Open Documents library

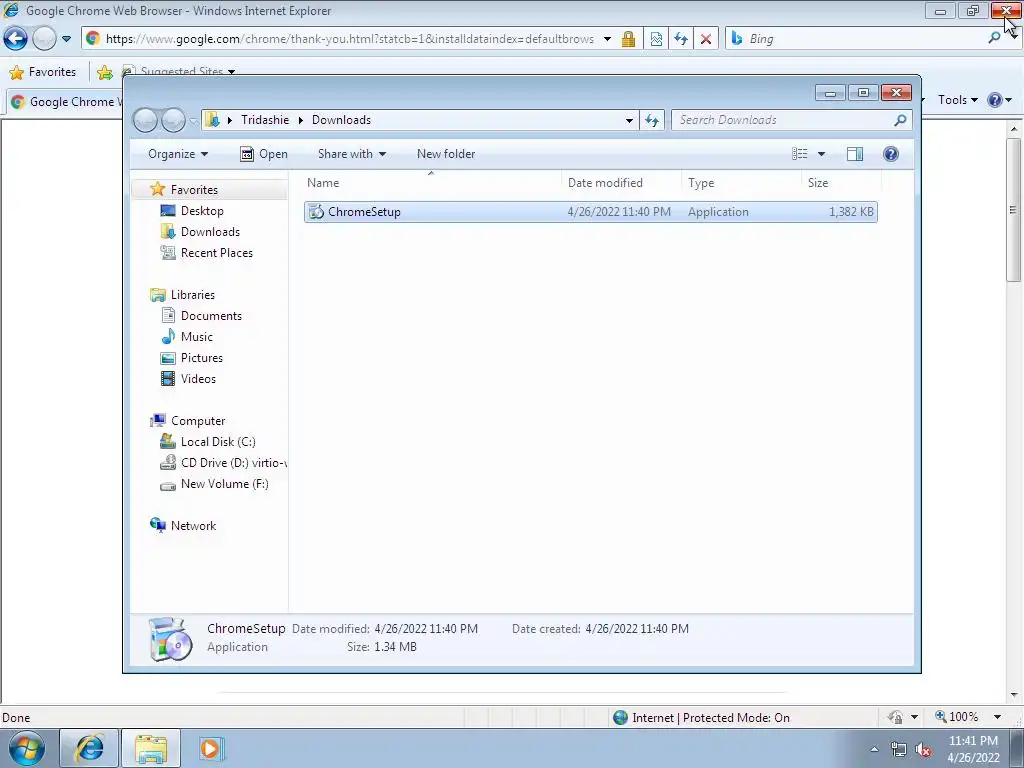tap(211, 316)
